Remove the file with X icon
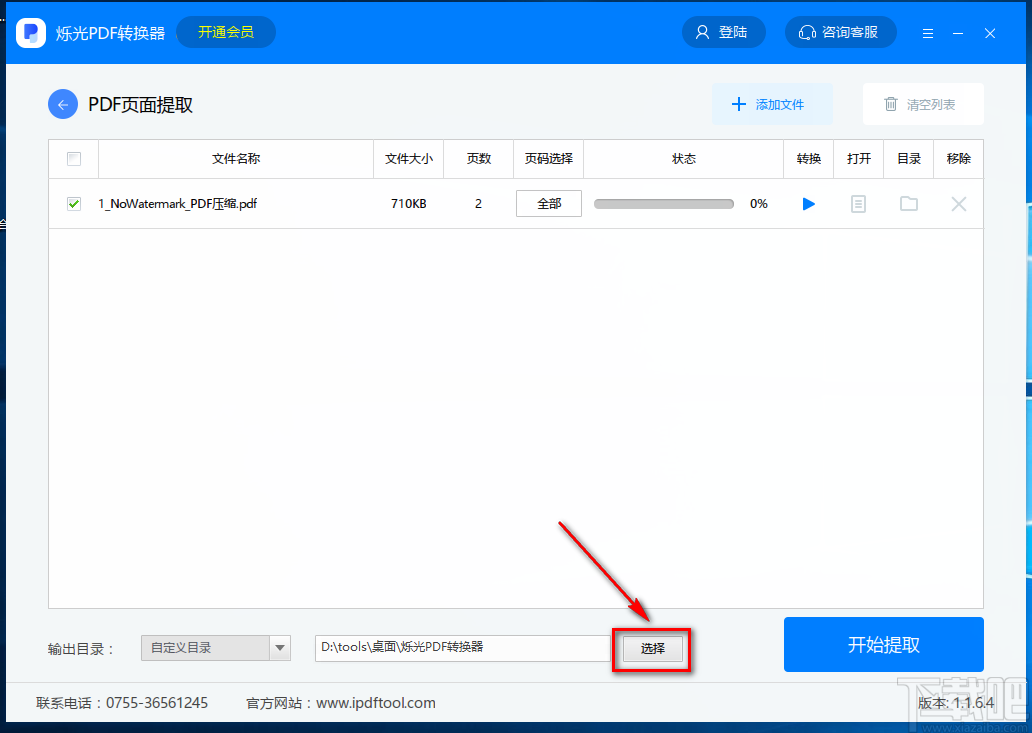The width and height of the screenshot is (1032, 733). pos(959,204)
